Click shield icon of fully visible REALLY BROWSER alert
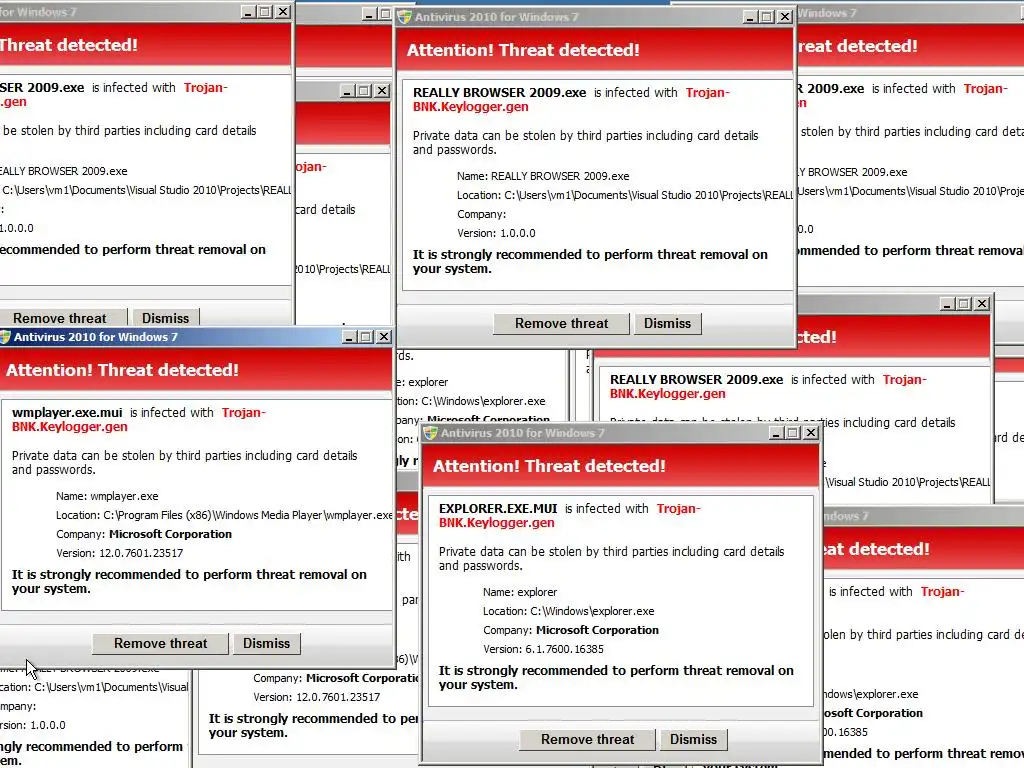The width and height of the screenshot is (1024, 768). click(x=404, y=17)
